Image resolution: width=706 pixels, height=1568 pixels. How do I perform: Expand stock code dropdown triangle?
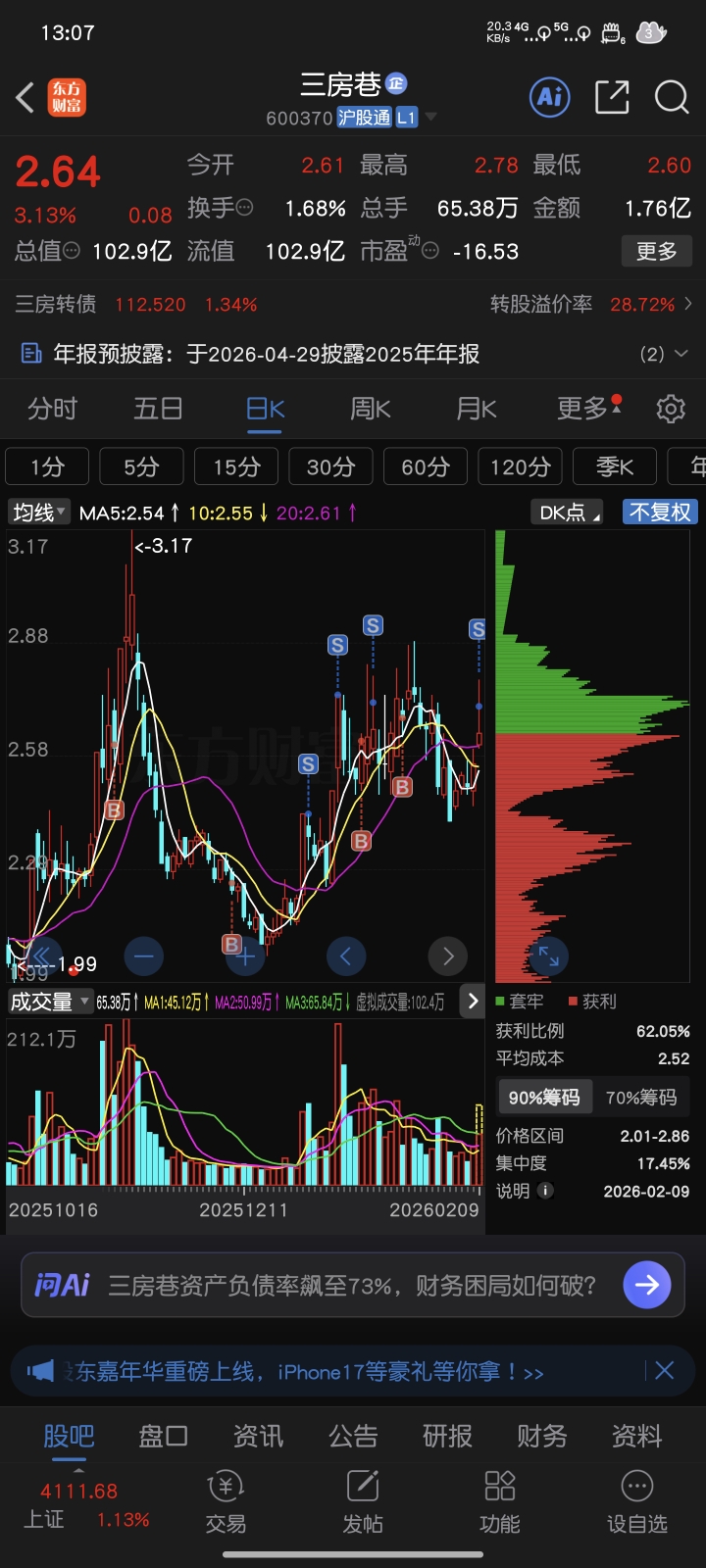[430, 117]
